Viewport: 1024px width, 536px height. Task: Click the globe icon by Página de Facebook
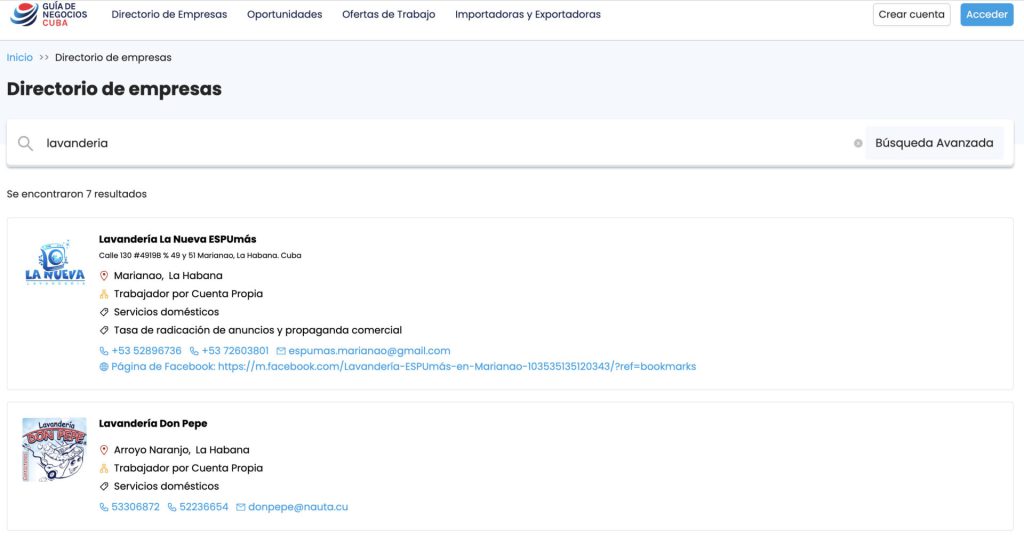pos(104,367)
